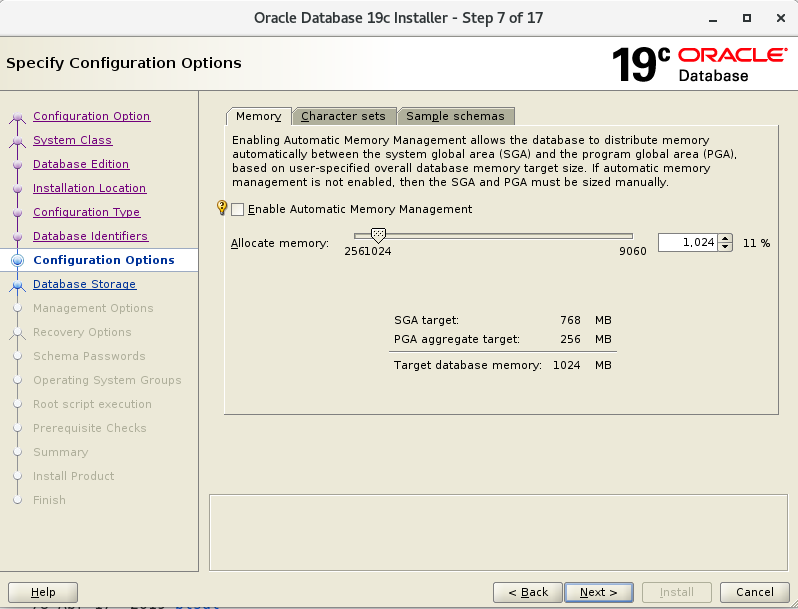Viewport: 798px width, 609px height.
Task: Click the Back button
Action: [x=528, y=592]
